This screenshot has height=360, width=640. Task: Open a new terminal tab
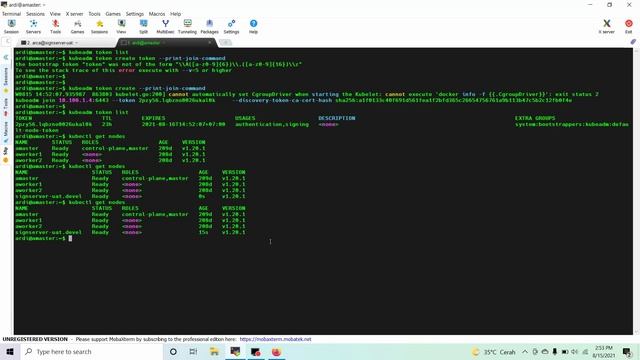[x=225, y=42]
